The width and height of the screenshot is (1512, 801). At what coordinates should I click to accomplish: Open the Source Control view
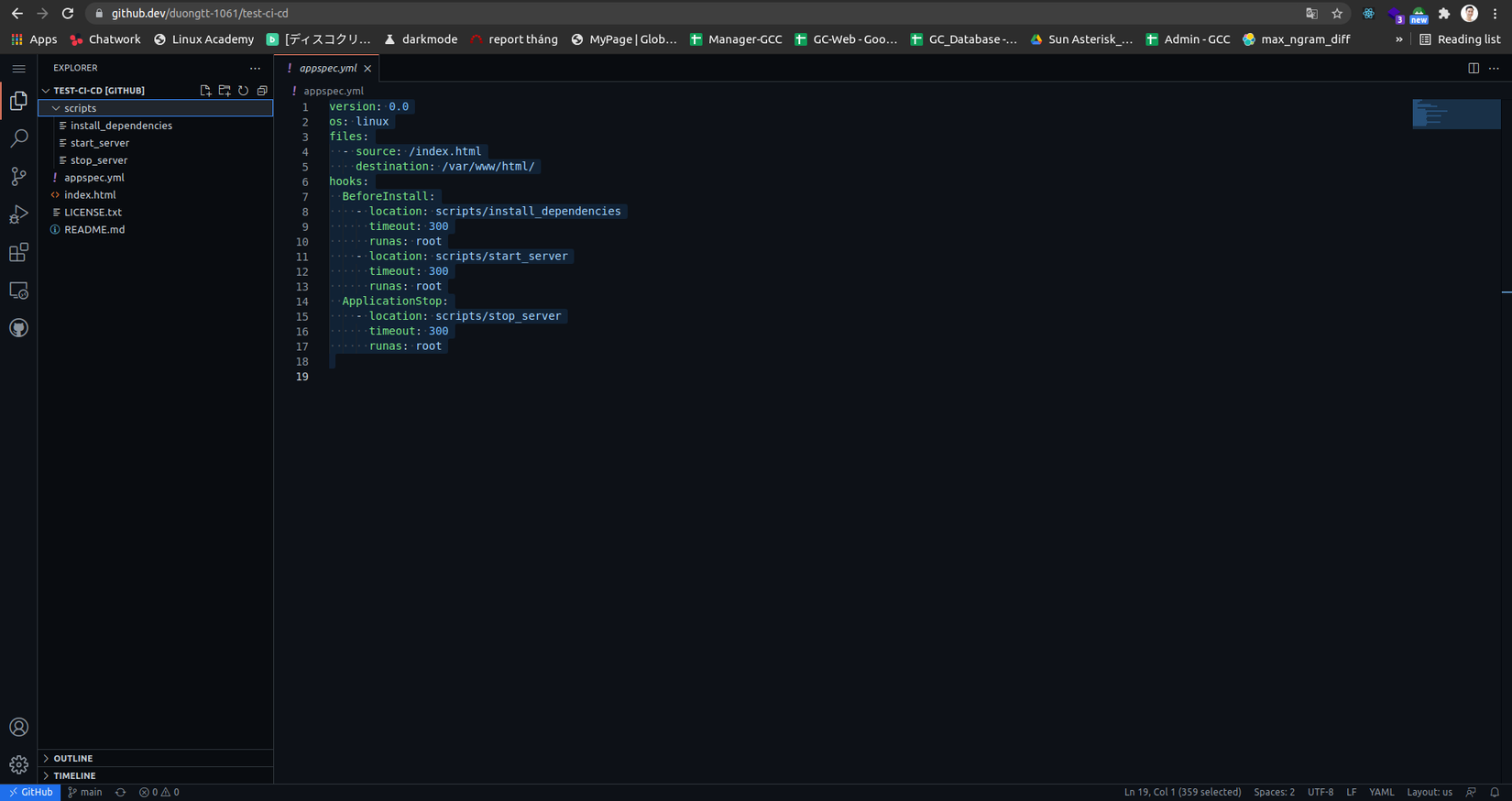click(18, 176)
